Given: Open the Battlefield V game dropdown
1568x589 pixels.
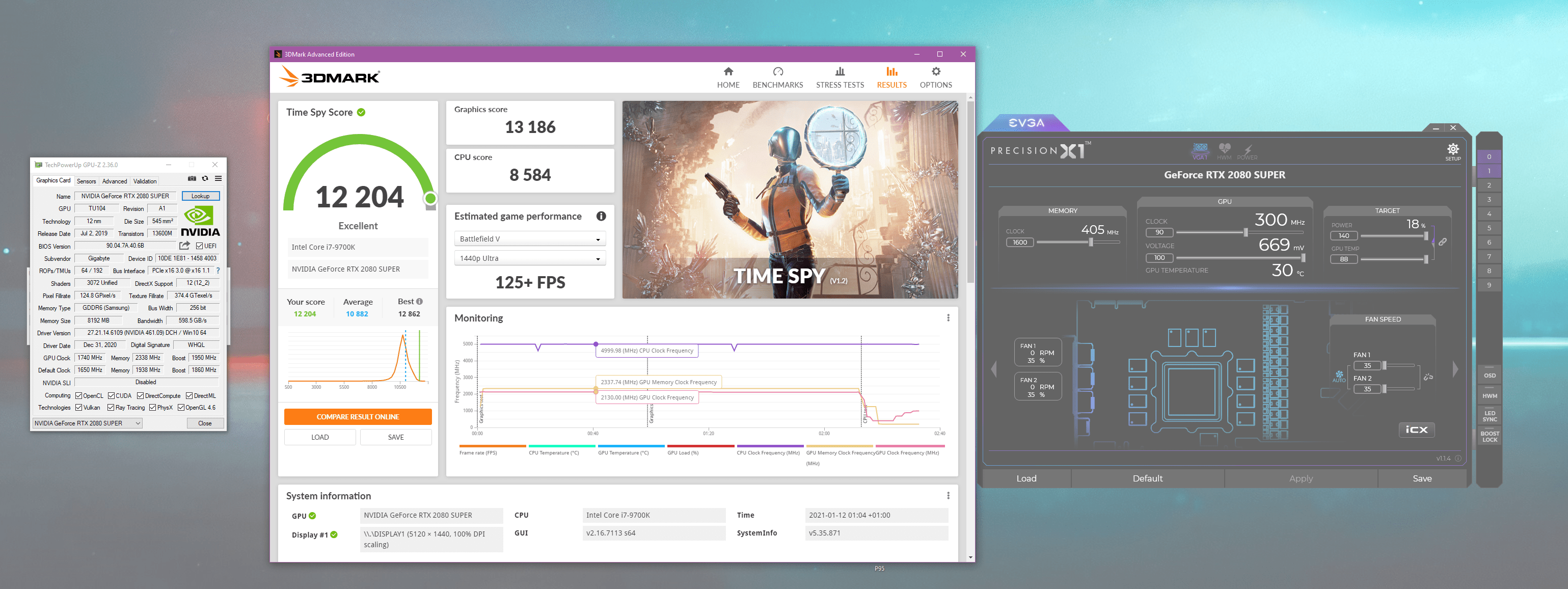Looking at the screenshot, I should point(530,239).
